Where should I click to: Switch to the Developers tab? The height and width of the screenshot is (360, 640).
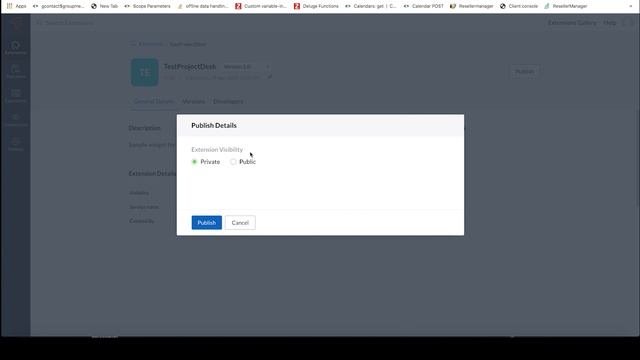228,101
